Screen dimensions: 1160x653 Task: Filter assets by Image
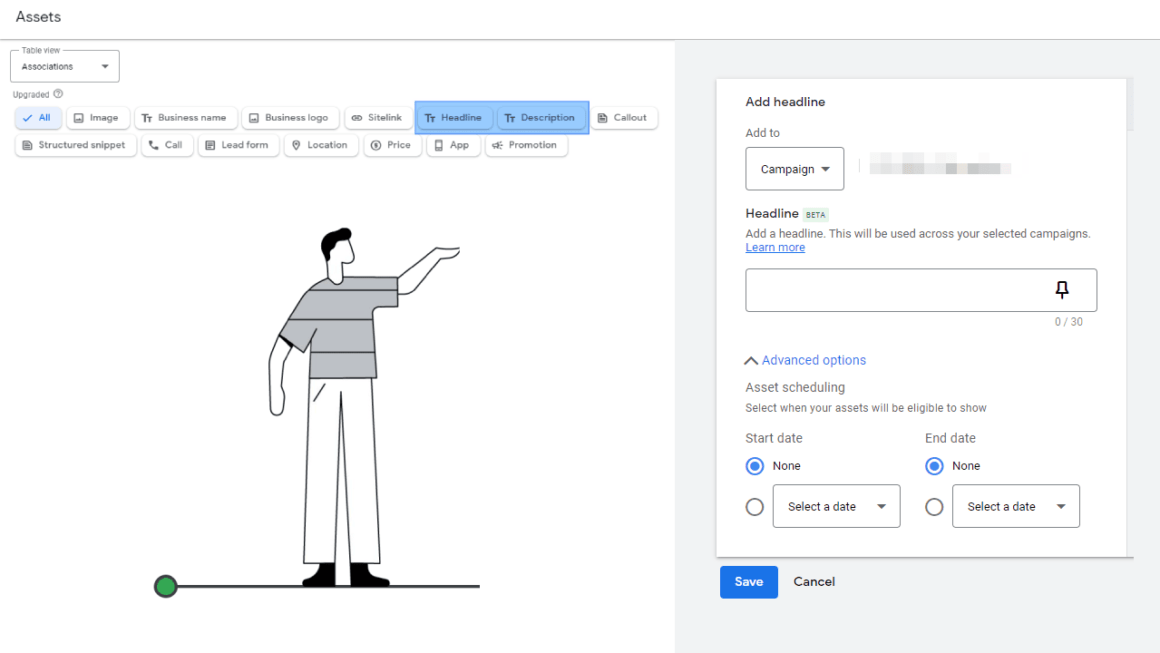pyautogui.click(x=98, y=118)
